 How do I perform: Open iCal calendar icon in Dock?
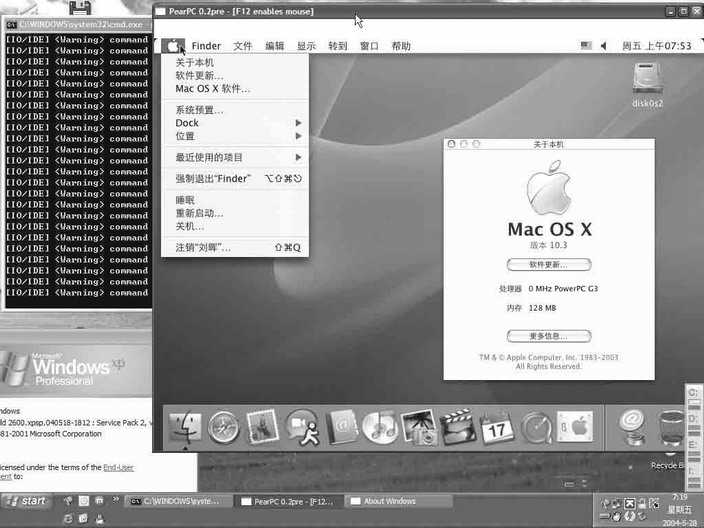(x=497, y=428)
